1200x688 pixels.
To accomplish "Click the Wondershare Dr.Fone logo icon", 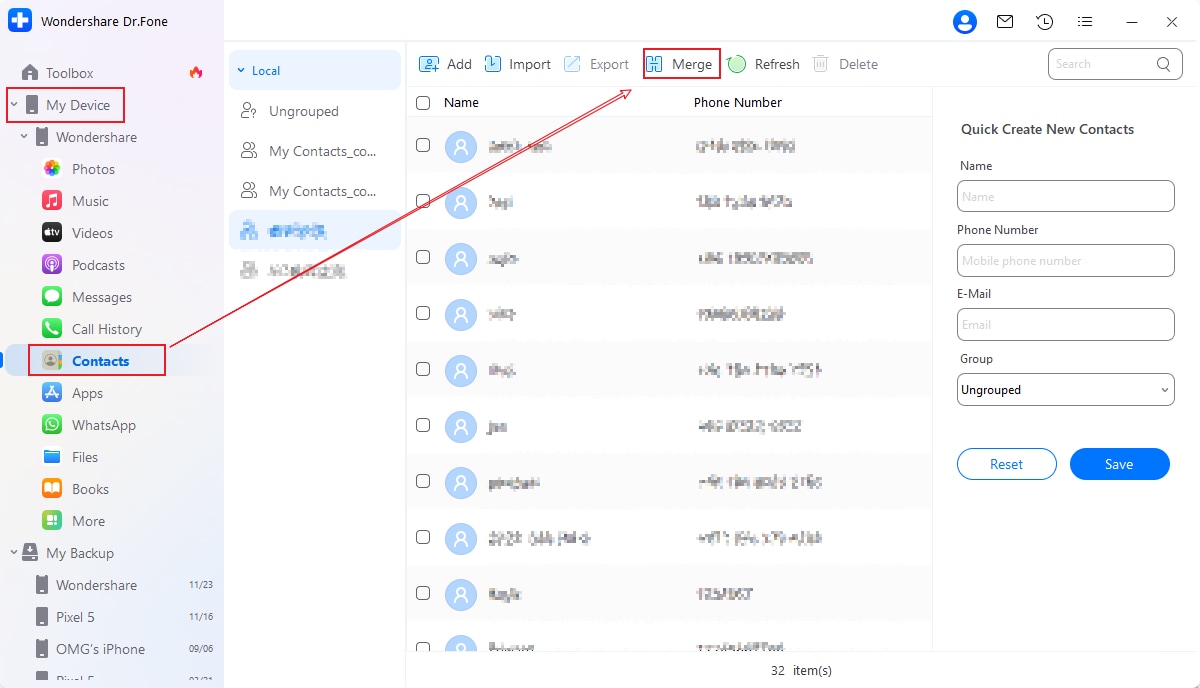I will pos(20,21).
